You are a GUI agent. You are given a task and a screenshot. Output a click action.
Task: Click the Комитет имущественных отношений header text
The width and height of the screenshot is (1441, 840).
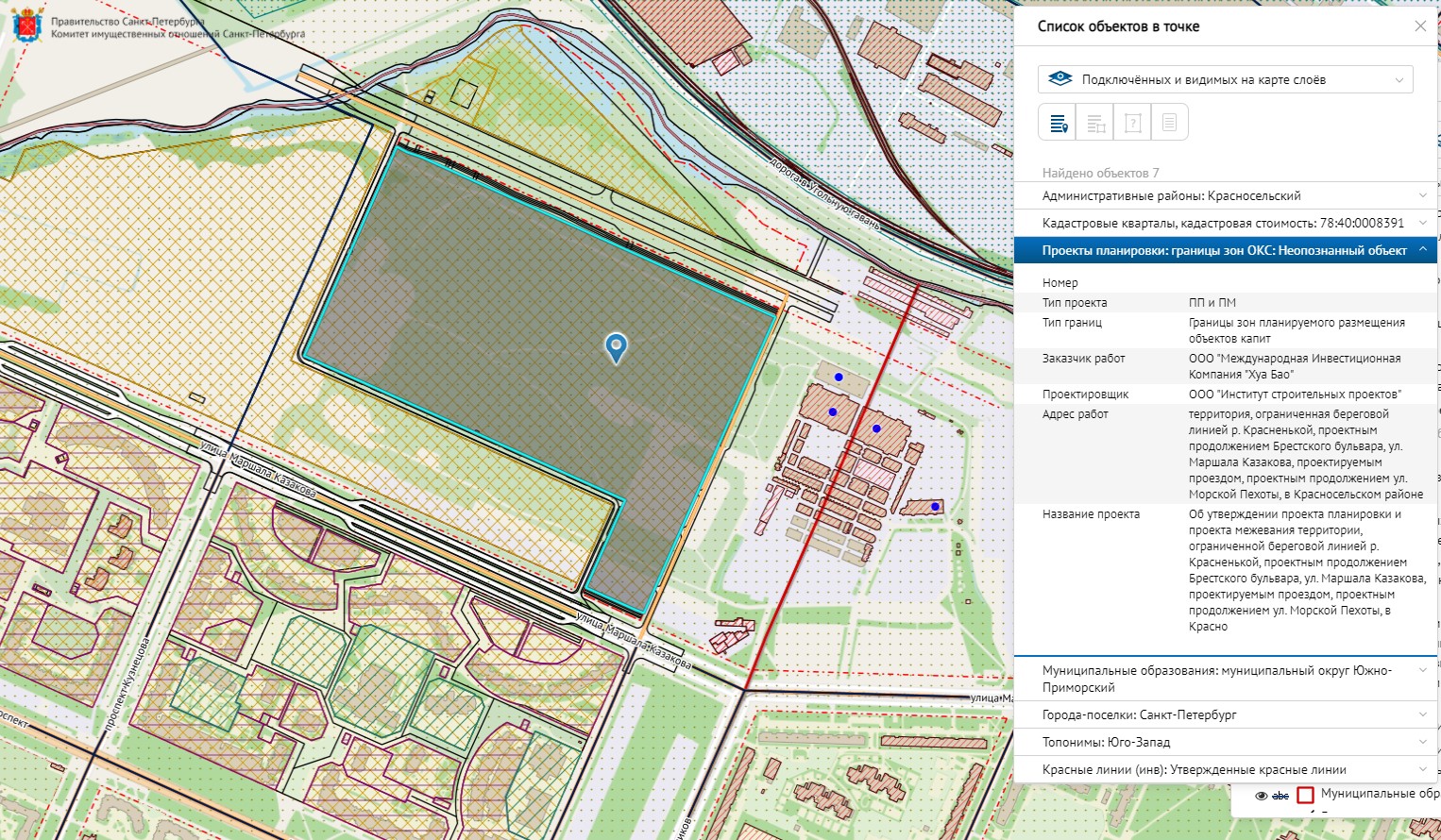[178, 34]
